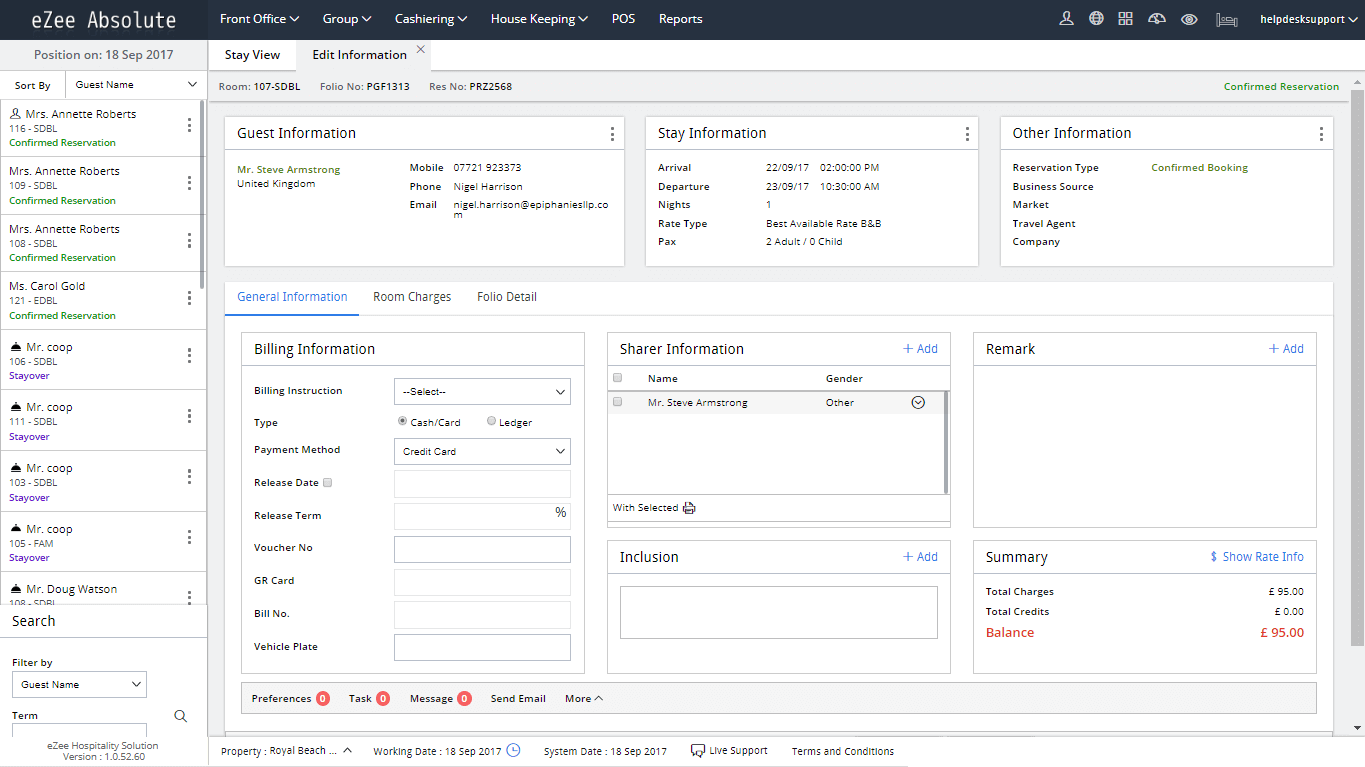Select the Ledger radio button

[491, 422]
